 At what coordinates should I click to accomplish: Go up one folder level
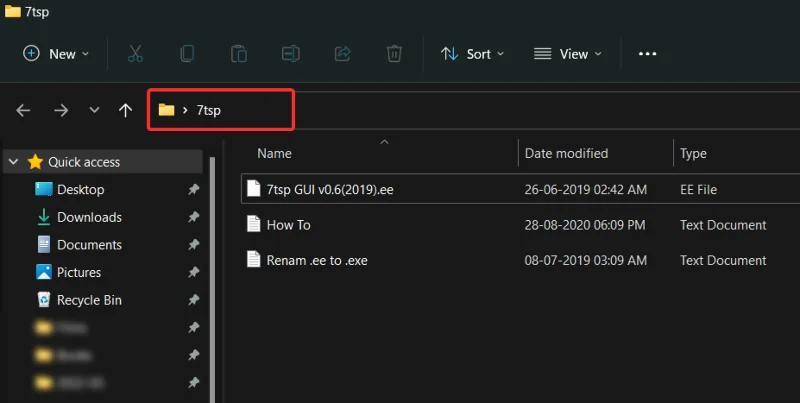coord(126,110)
